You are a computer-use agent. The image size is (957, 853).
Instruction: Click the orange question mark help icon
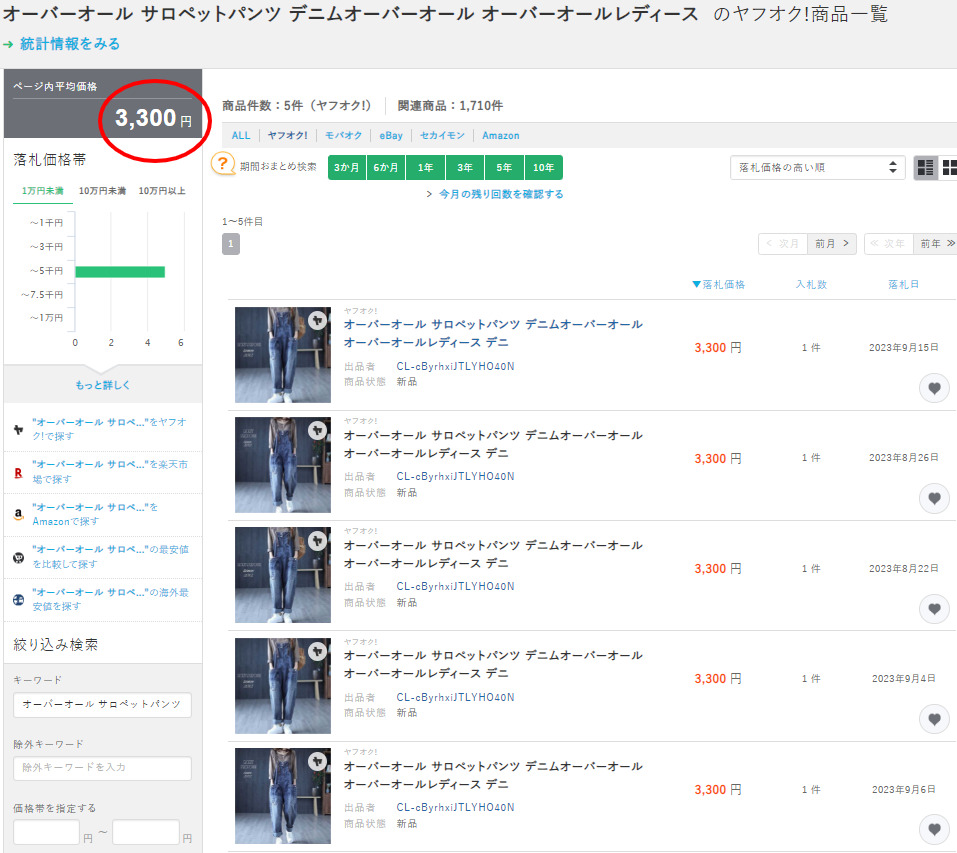(223, 165)
